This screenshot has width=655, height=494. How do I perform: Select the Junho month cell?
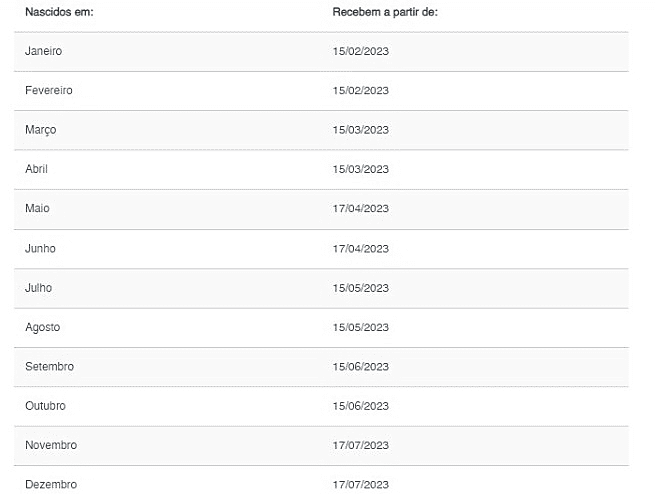click(x=40, y=249)
